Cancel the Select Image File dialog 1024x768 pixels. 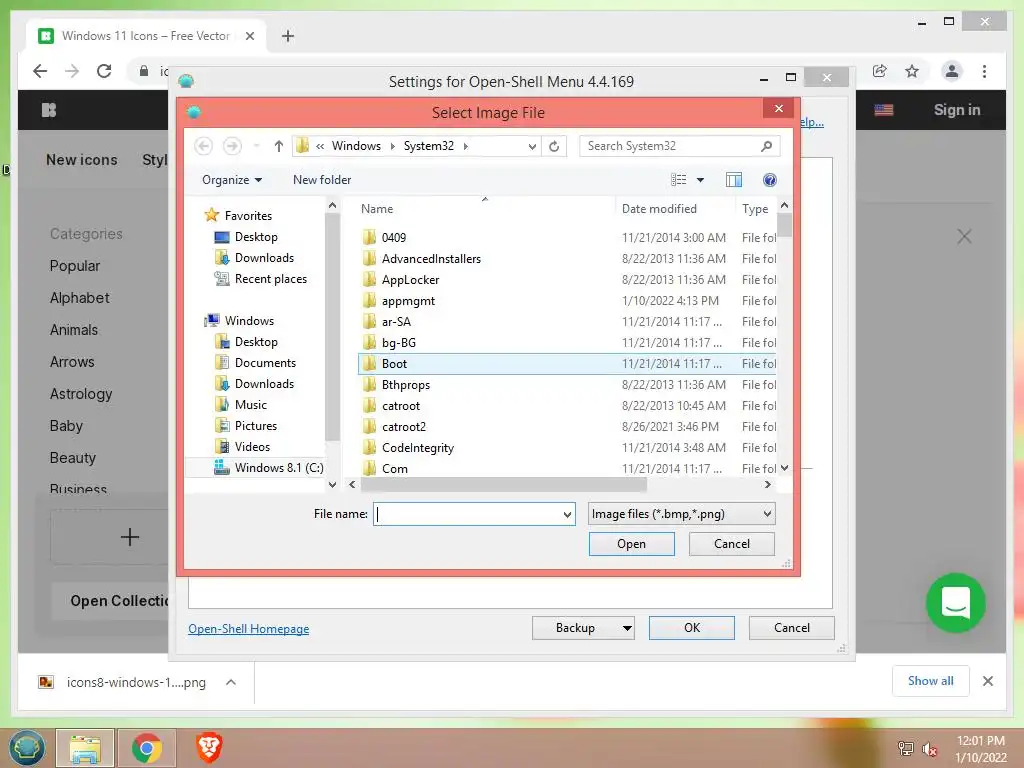(x=731, y=544)
